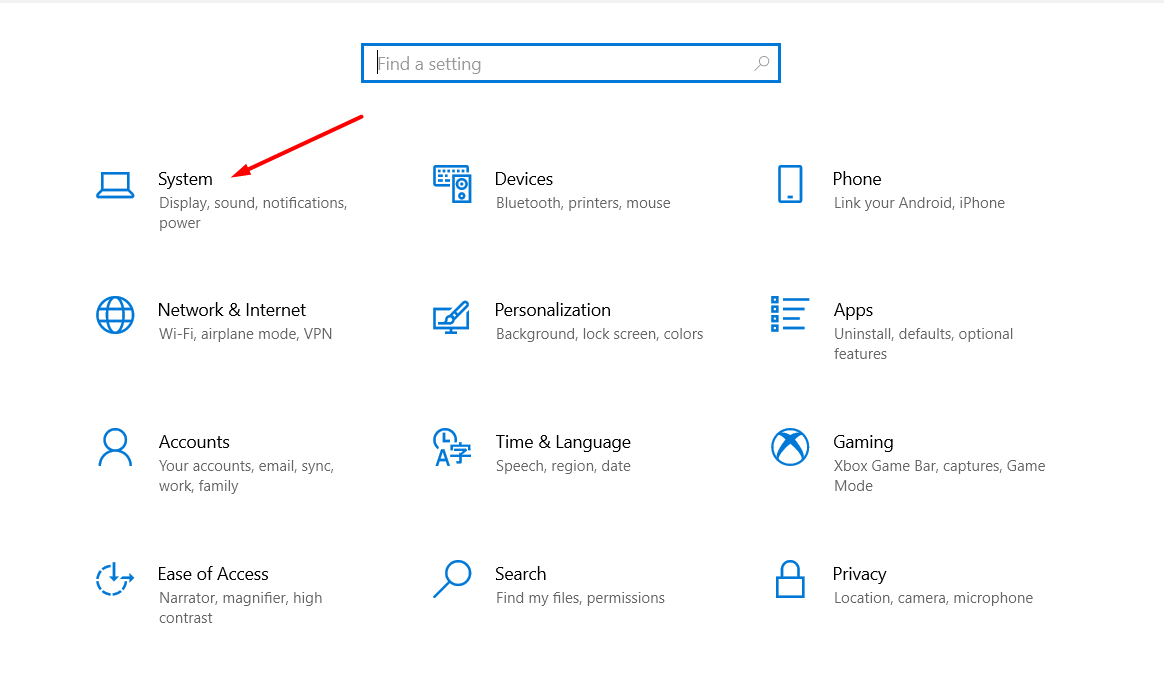The height and width of the screenshot is (684, 1164).
Task: Open the Privacy padlock icon
Action: tap(790, 579)
